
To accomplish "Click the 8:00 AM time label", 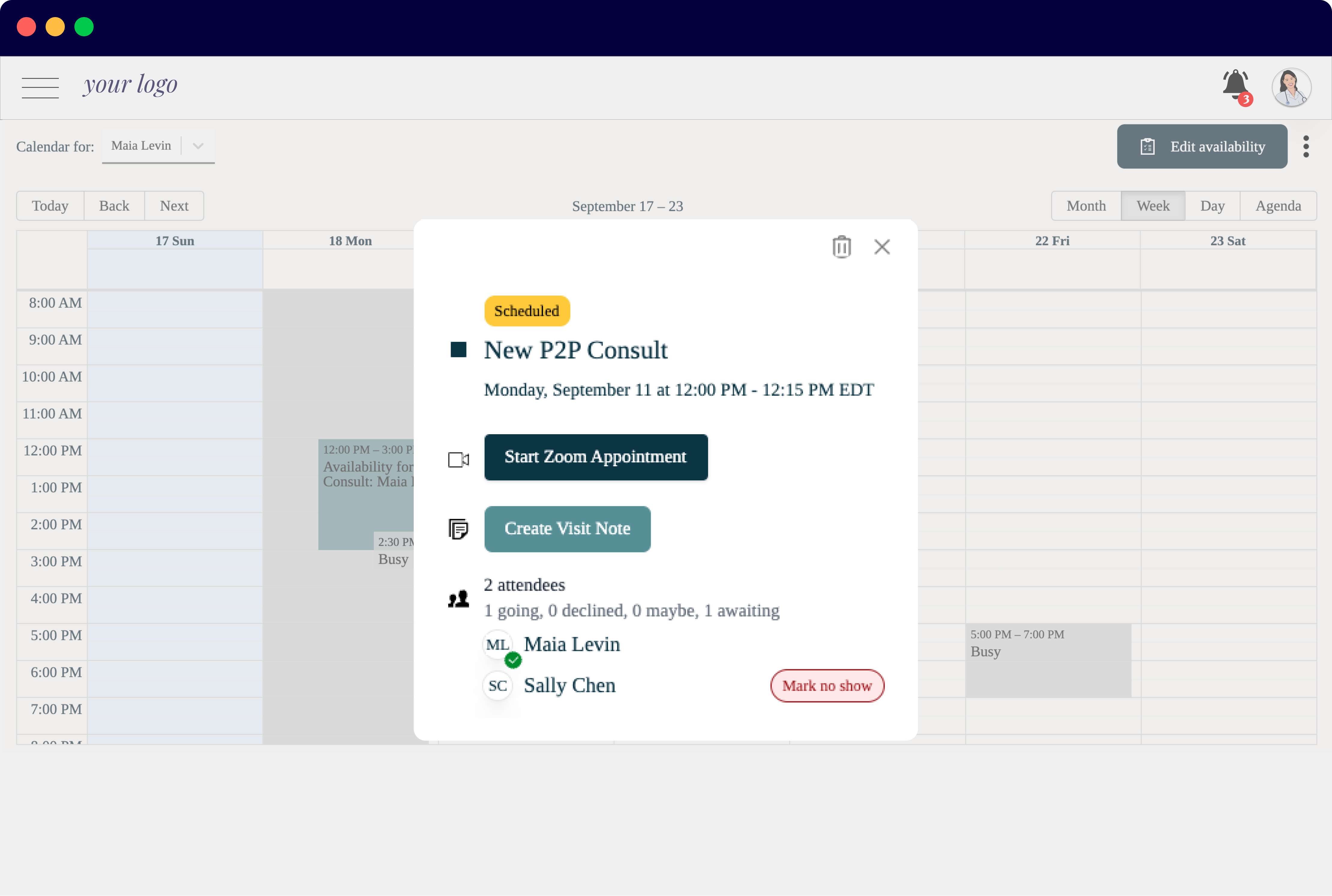I will coord(55,303).
